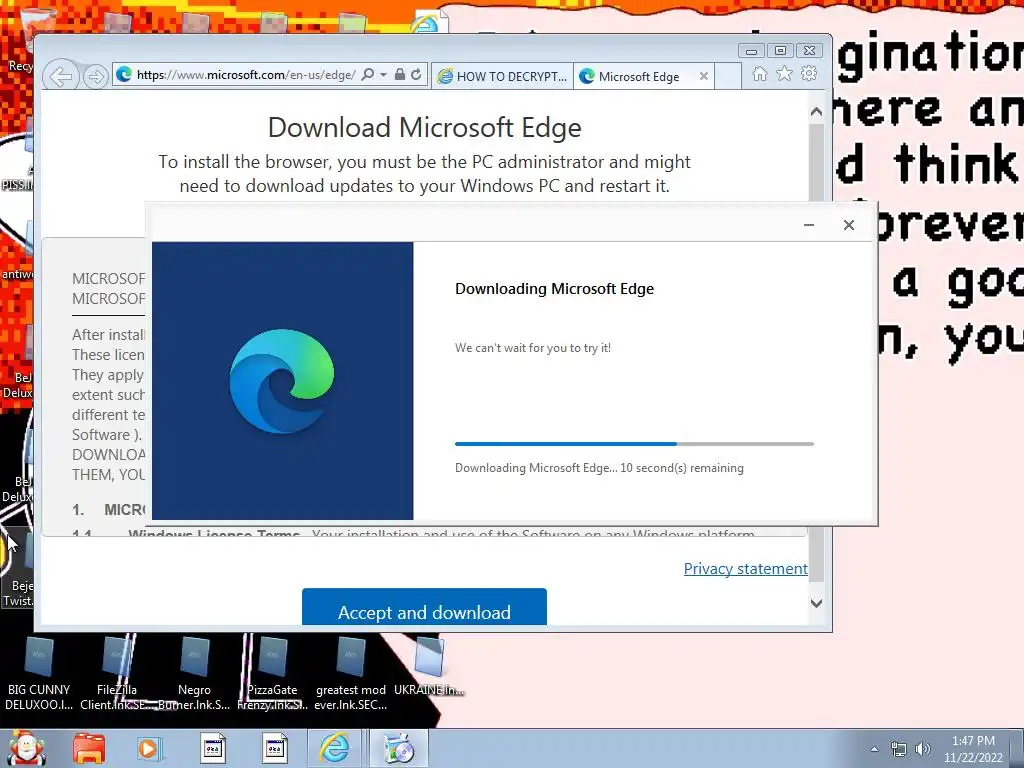Open the address bar autocomplete dropdown arrow

pyautogui.click(x=383, y=74)
